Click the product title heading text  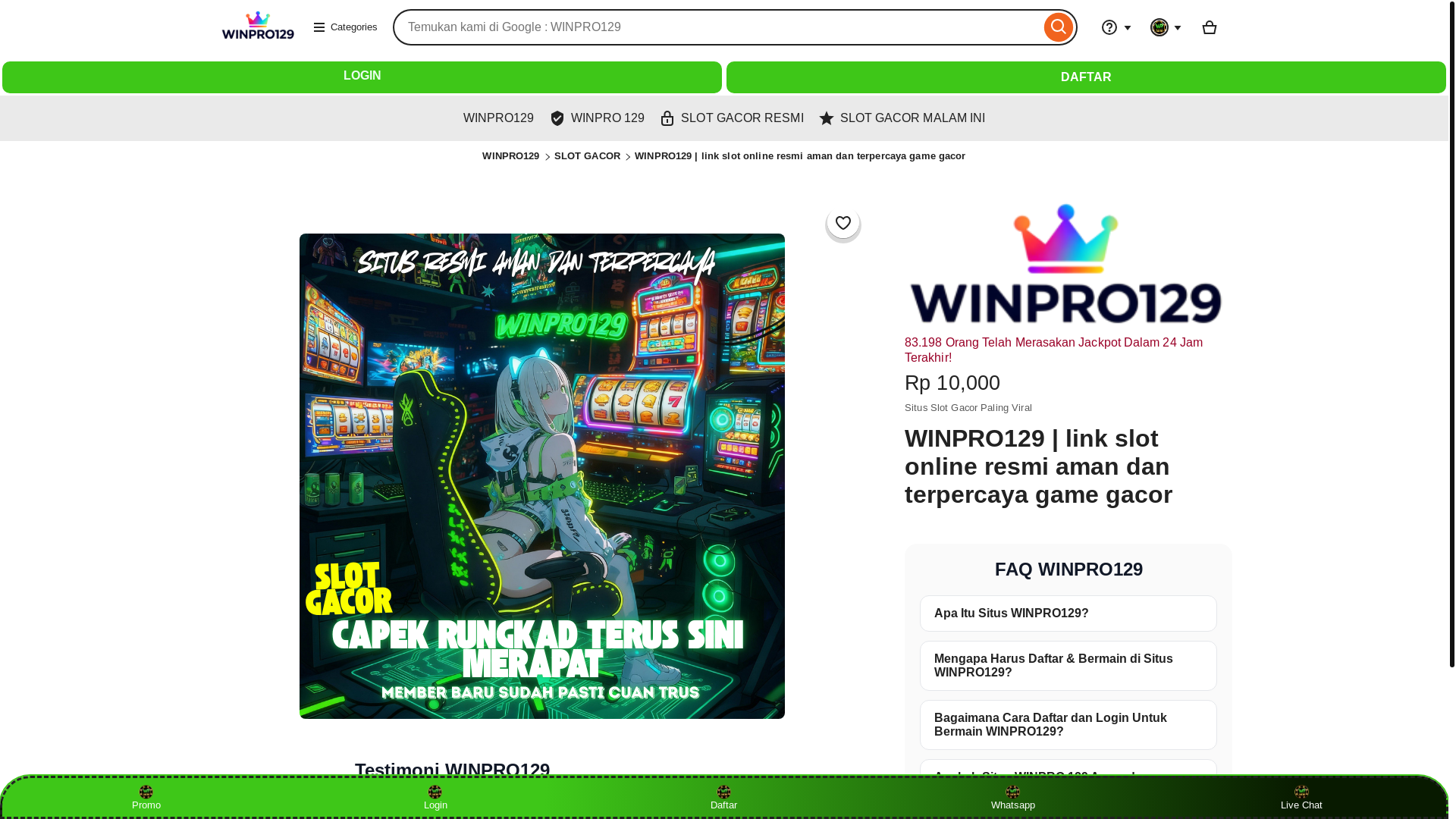click(x=1038, y=466)
